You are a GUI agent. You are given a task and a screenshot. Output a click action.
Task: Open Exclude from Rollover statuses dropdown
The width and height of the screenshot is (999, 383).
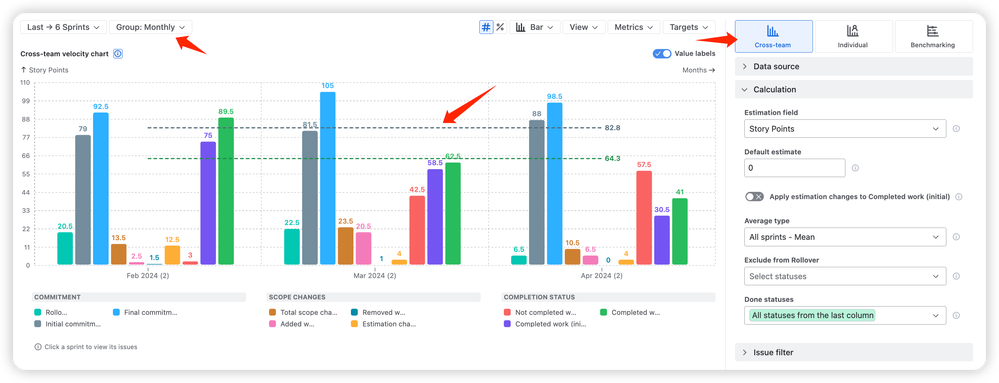click(845, 277)
